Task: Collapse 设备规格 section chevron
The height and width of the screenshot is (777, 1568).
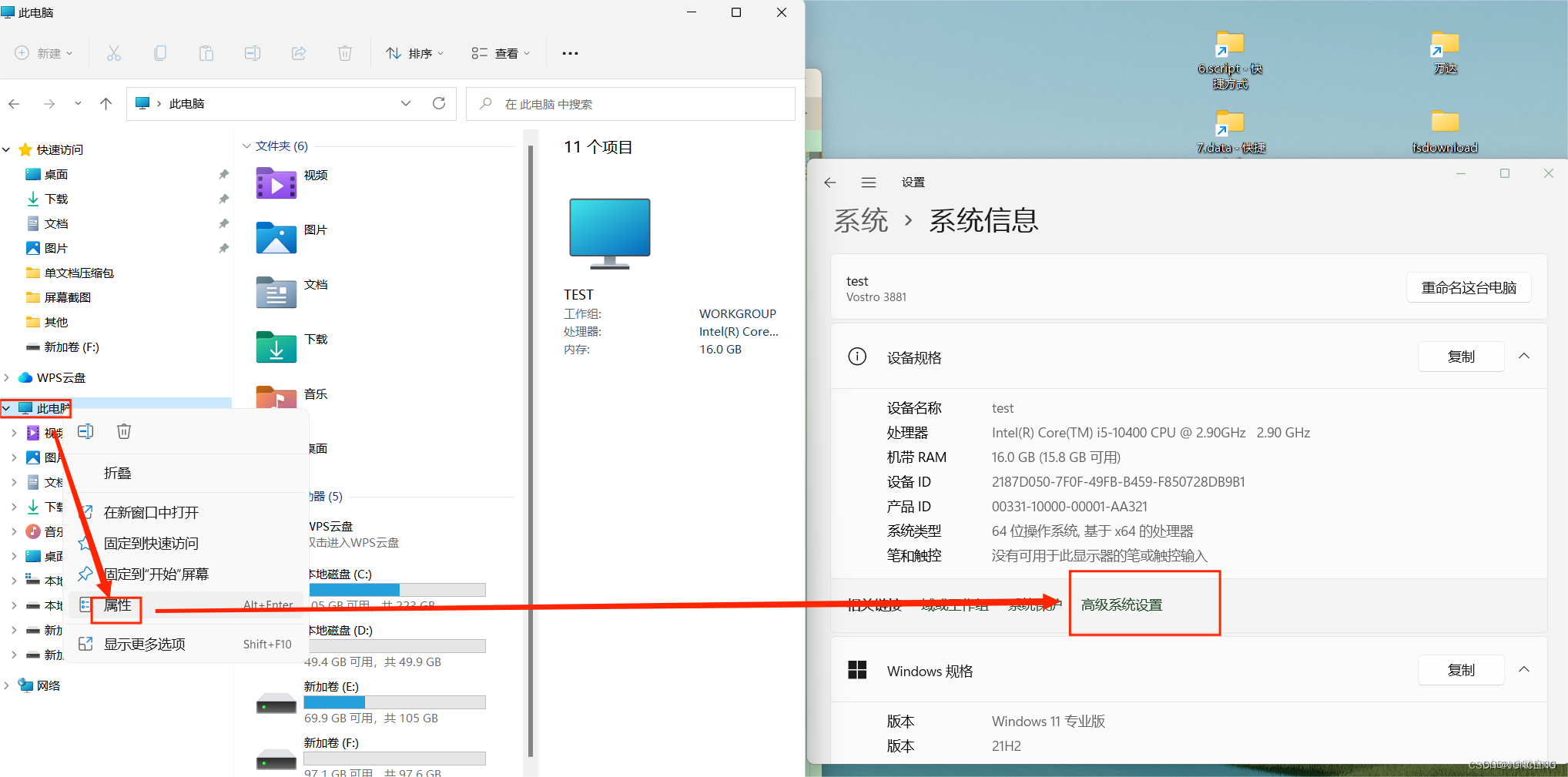Action: (x=1524, y=356)
